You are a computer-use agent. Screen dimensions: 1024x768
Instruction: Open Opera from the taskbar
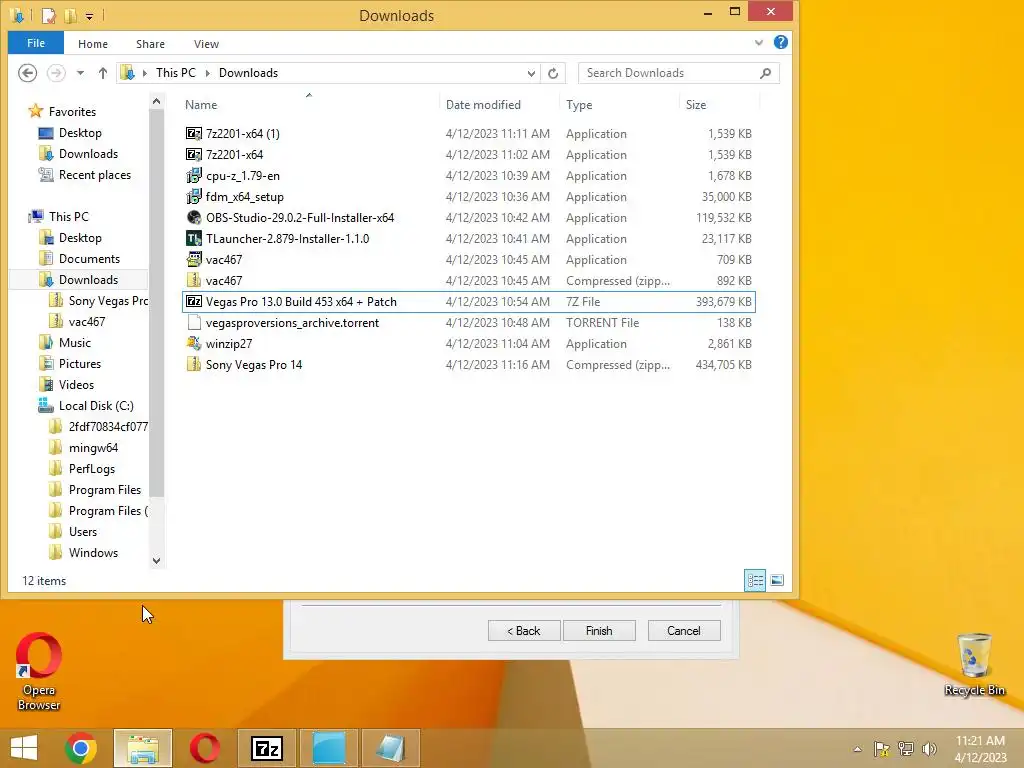204,748
